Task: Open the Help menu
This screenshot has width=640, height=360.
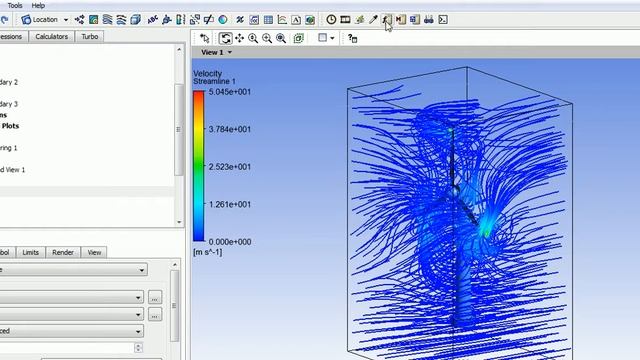Action: (x=38, y=5)
